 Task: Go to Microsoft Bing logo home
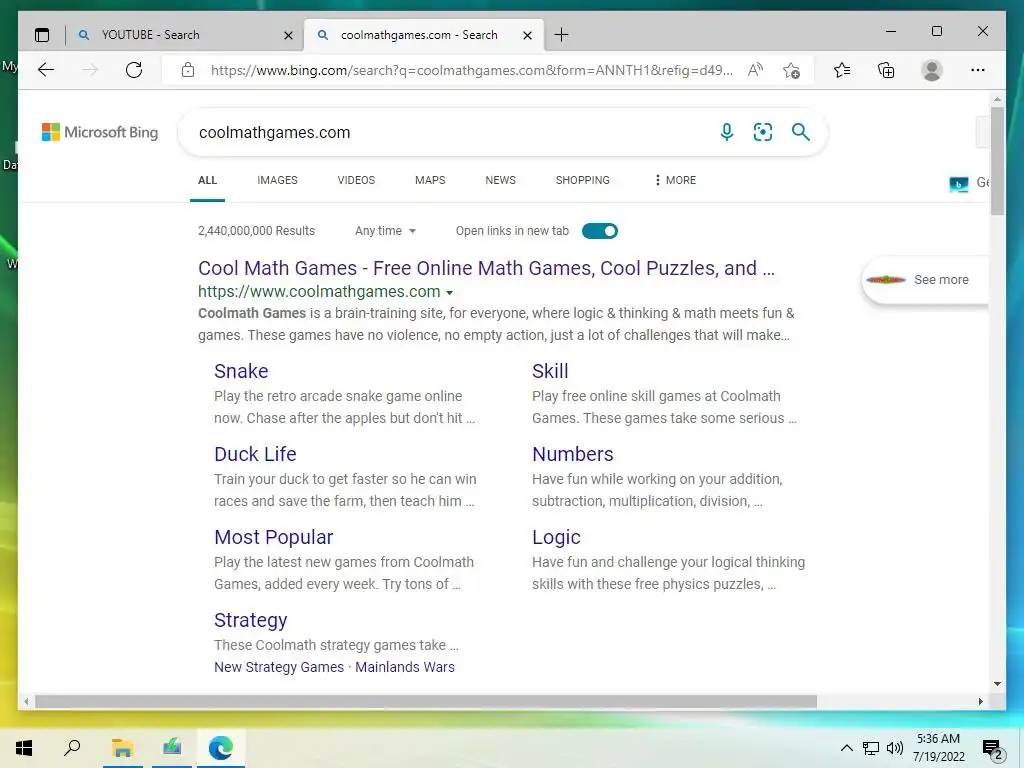click(100, 132)
